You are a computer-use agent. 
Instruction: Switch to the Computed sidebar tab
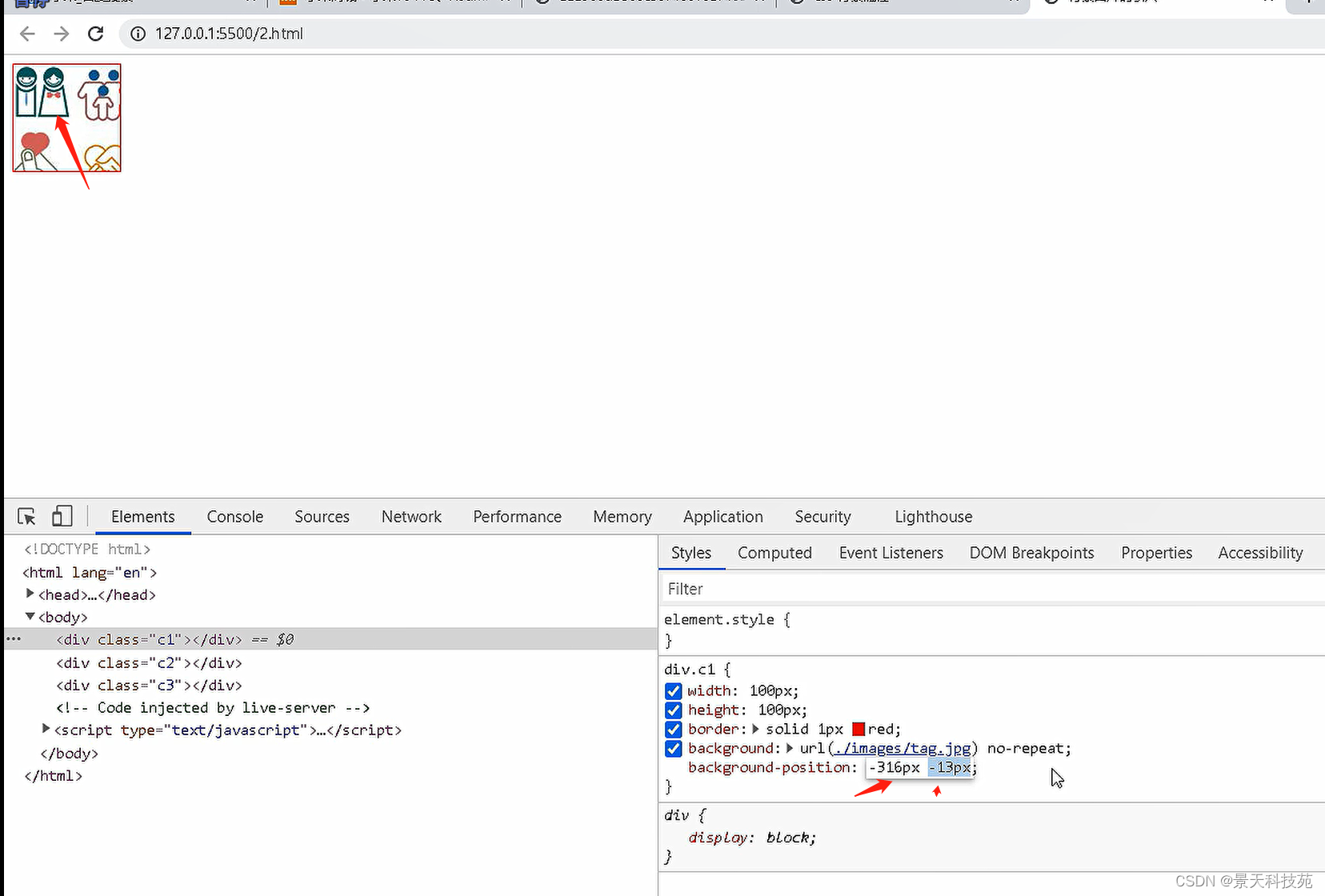(x=775, y=553)
